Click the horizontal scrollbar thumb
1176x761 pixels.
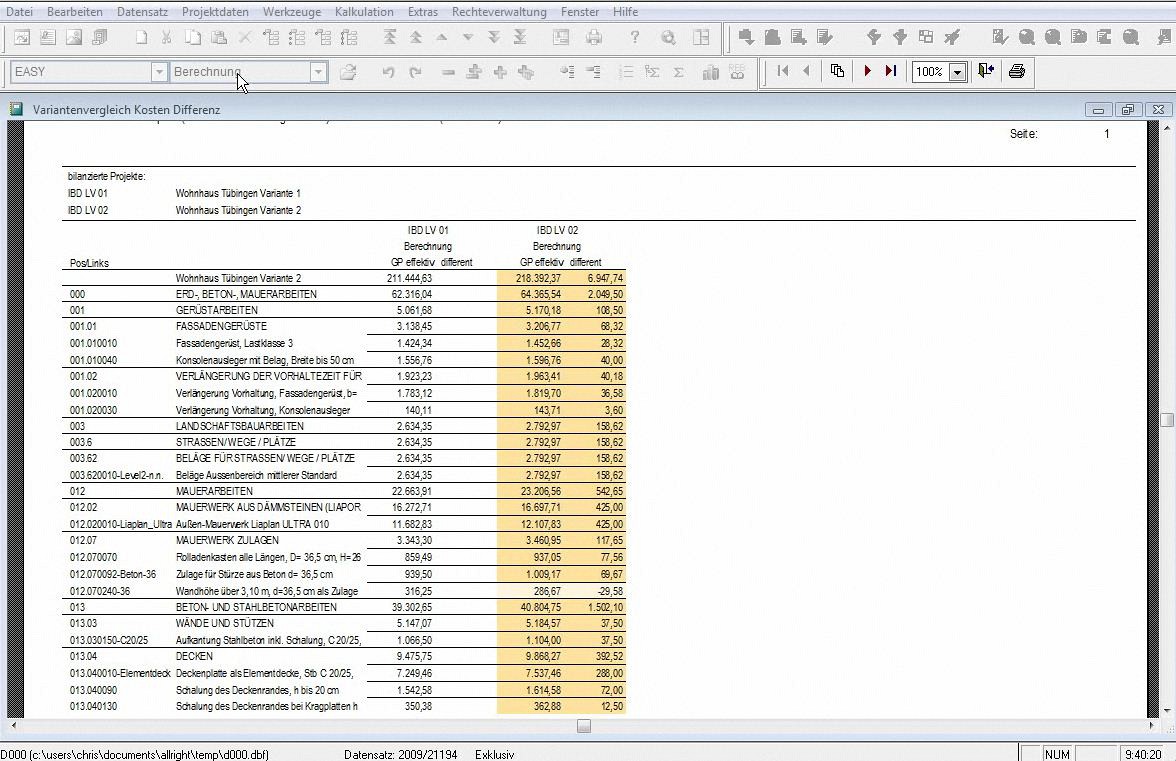pyautogui.click(x=584, y=727)
